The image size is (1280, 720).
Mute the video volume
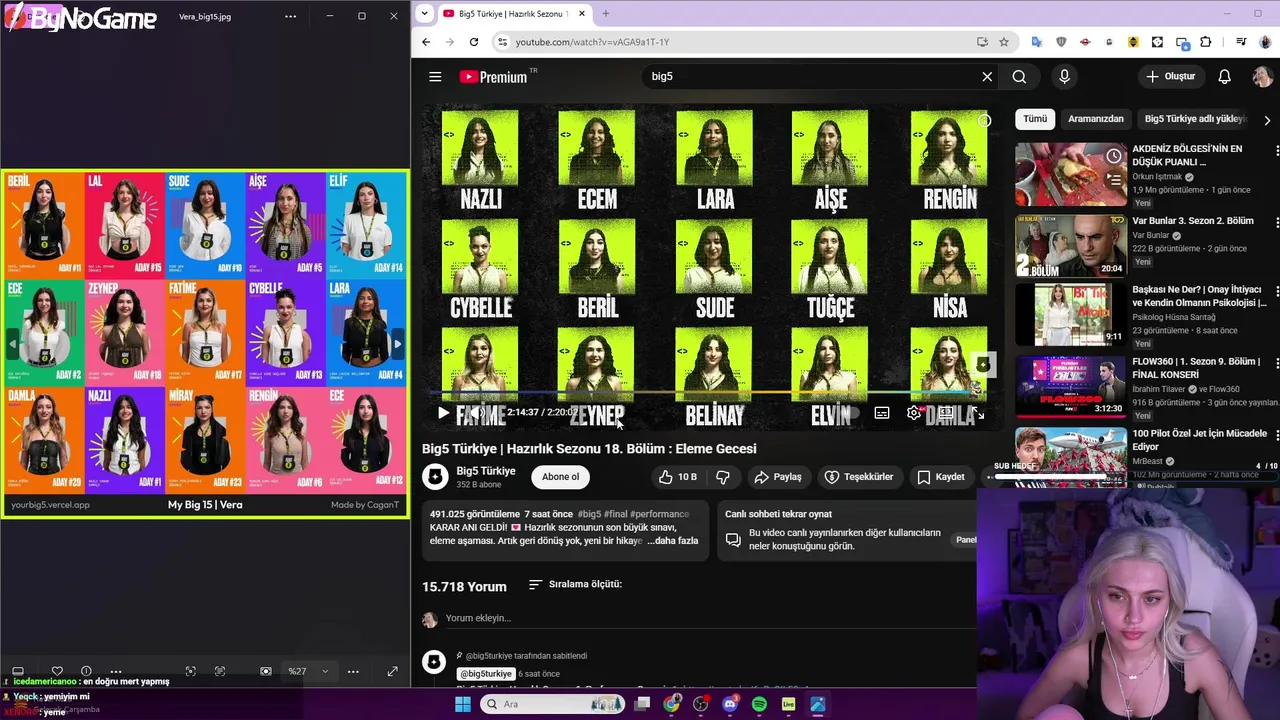480,412
